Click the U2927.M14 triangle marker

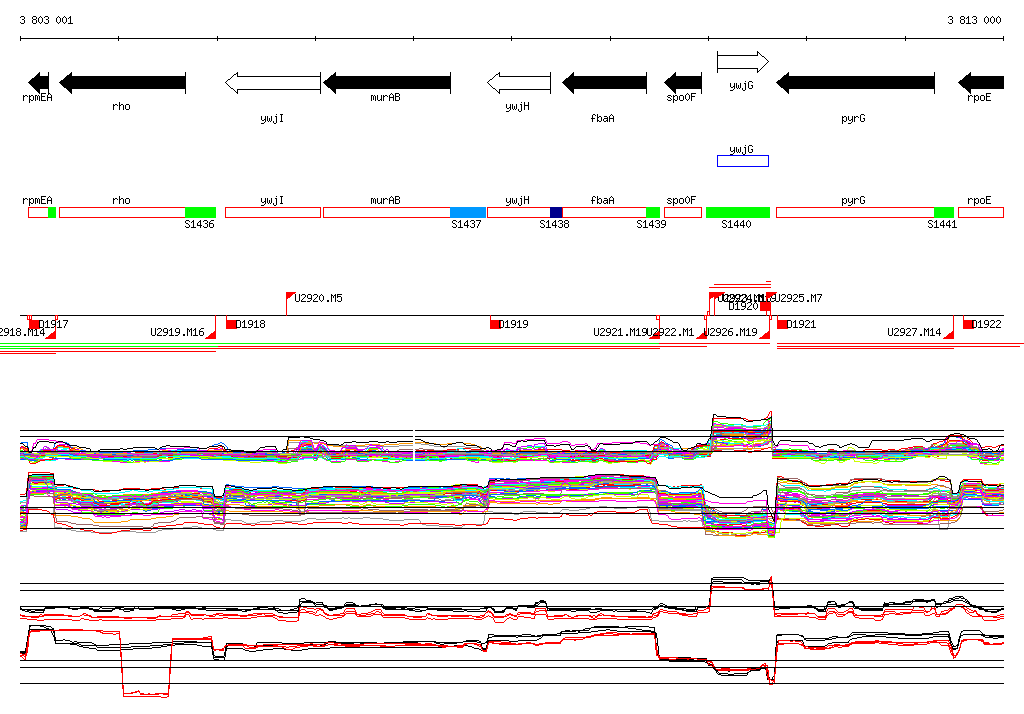(949, 334)
